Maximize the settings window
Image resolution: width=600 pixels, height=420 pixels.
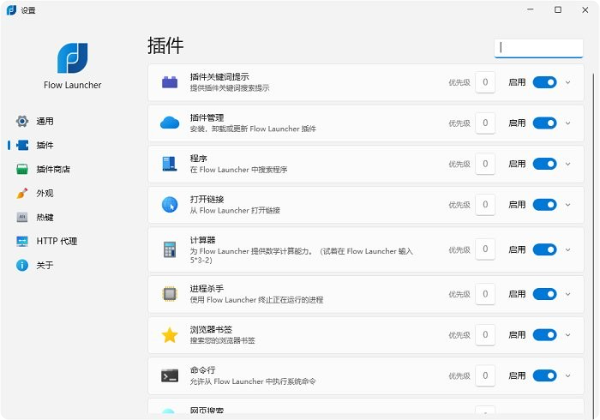[x=558, y=10]
